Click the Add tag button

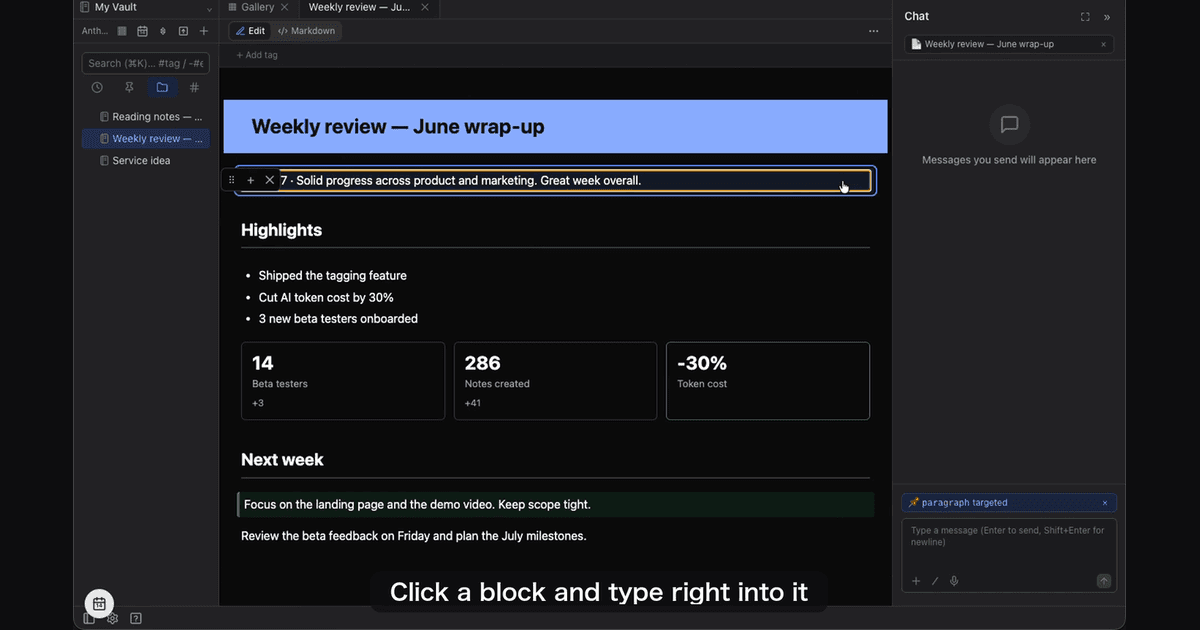click(x=257, y=55)
